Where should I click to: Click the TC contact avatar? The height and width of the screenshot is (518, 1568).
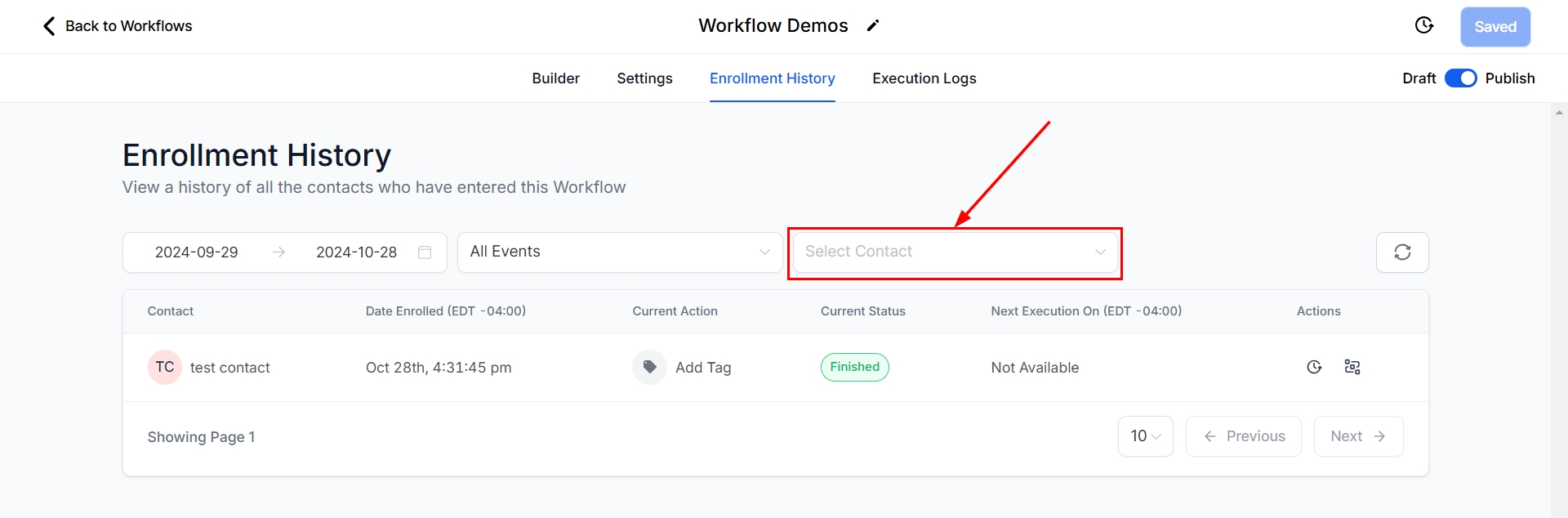tap(164, 368)
